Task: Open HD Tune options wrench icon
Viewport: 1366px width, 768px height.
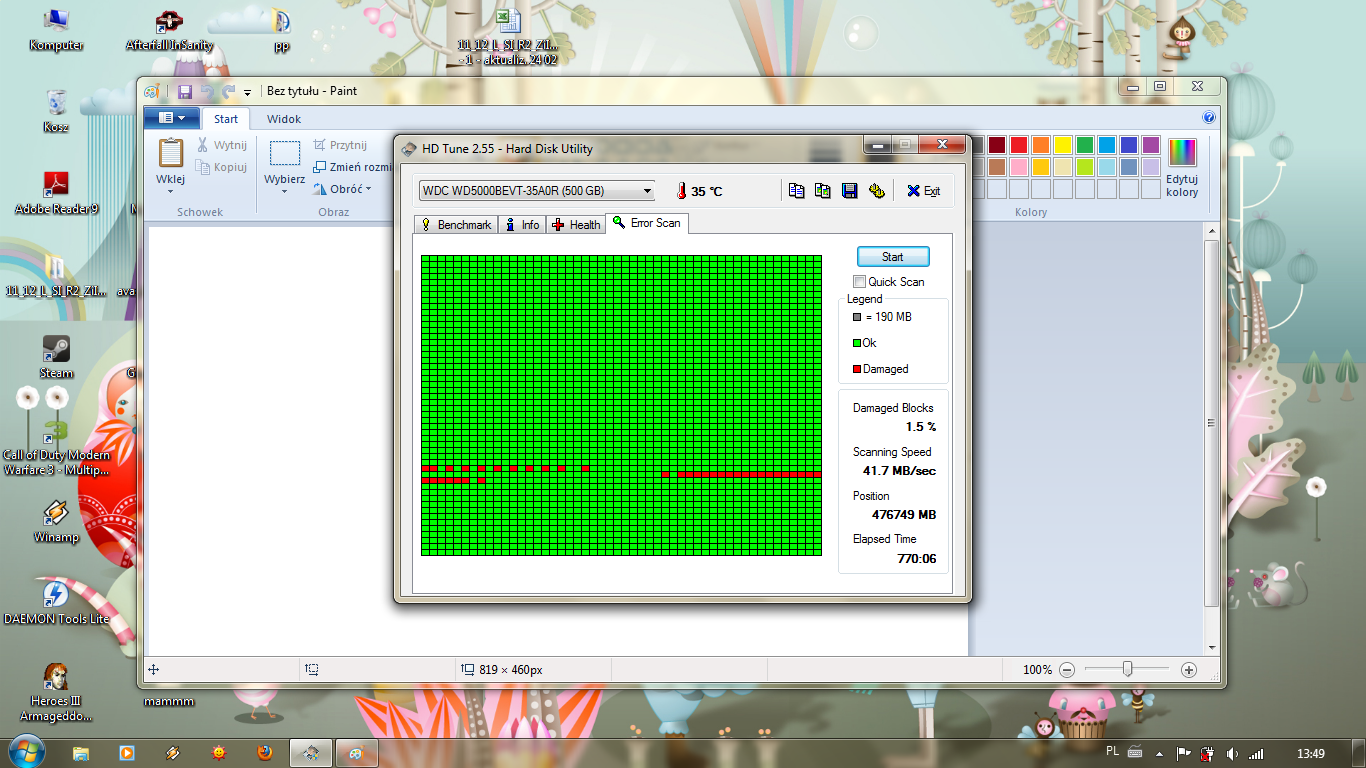Action: [877, 191]
